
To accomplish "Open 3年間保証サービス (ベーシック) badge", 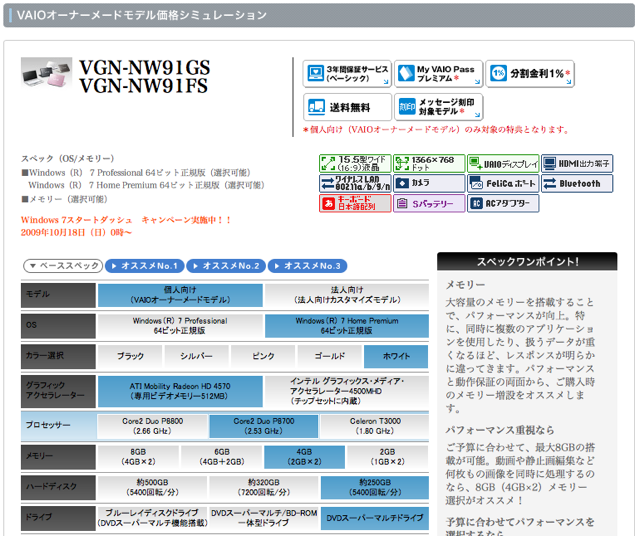I will 347,74.
